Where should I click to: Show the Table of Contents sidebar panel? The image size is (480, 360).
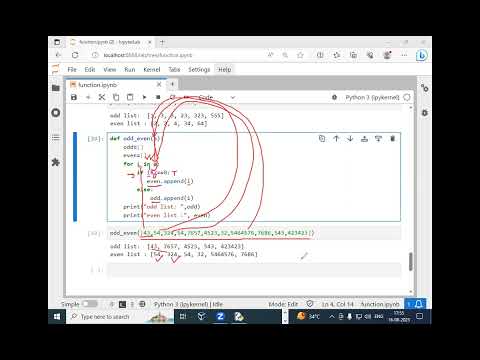click(56, 137)
